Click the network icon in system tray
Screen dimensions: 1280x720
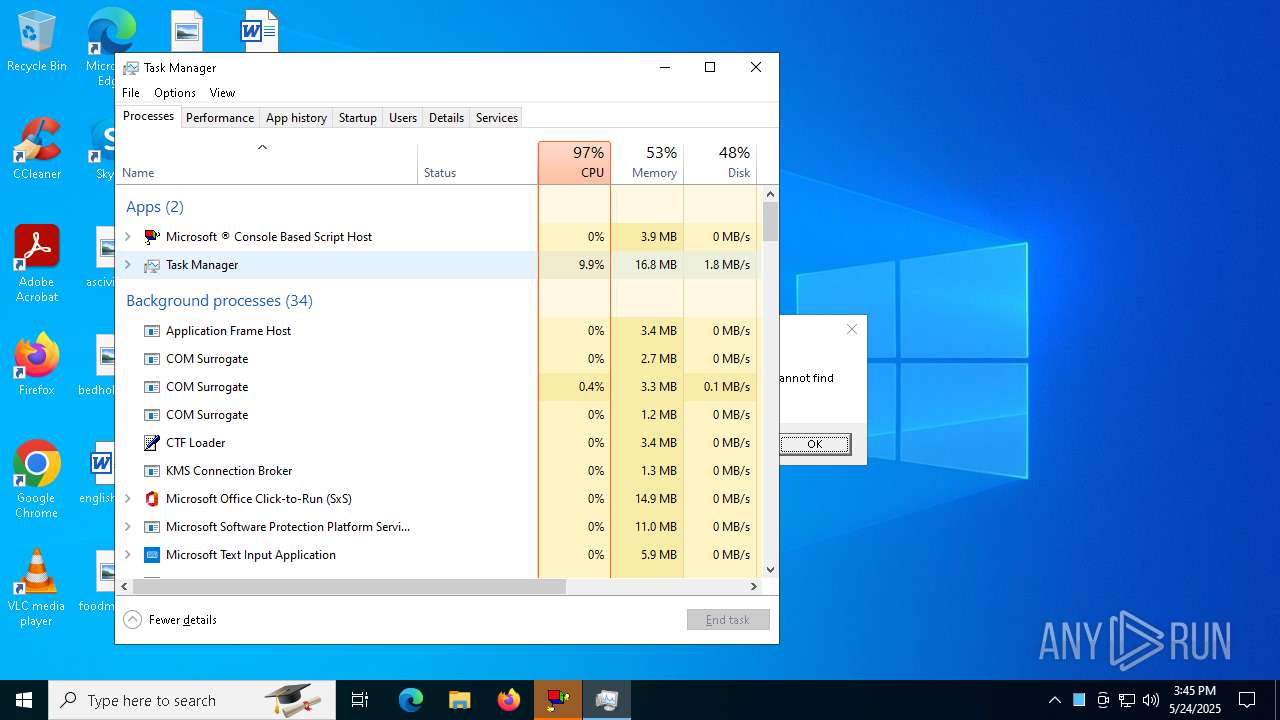point(1127,700)
